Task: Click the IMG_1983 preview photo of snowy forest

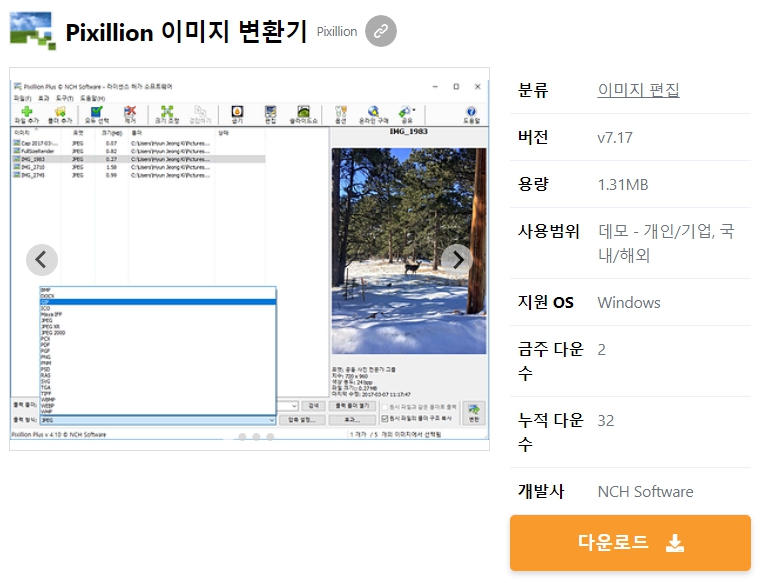Action: pos(409,251)
